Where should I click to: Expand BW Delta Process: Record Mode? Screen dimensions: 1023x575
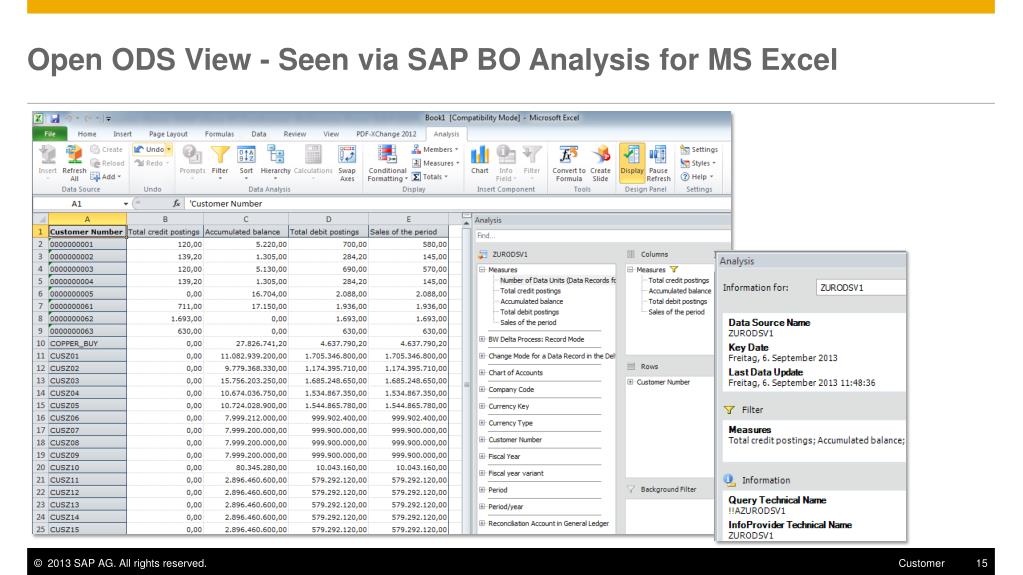[x=482, y=339]
